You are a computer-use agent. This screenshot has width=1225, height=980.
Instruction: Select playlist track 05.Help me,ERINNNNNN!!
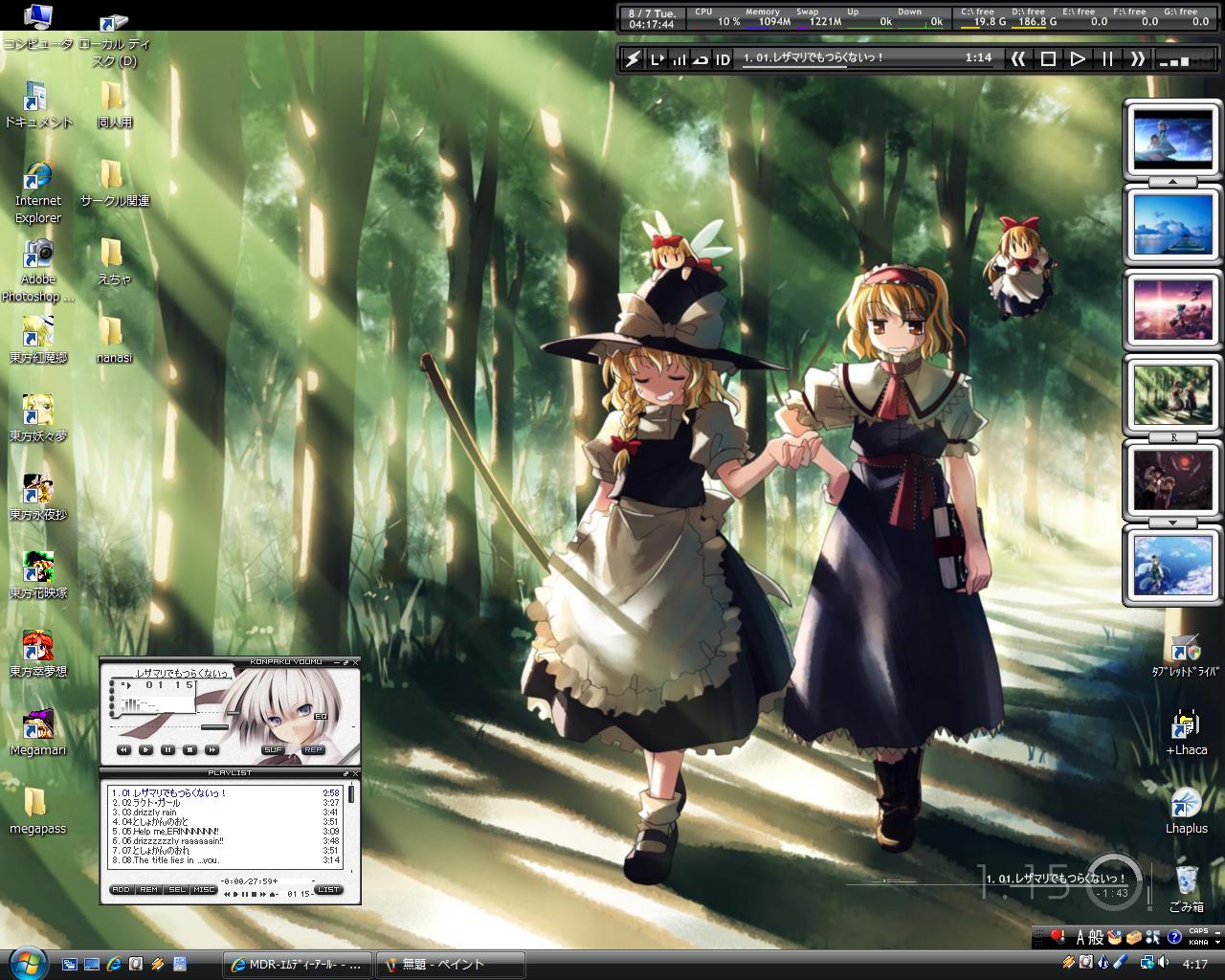(225, 832)
